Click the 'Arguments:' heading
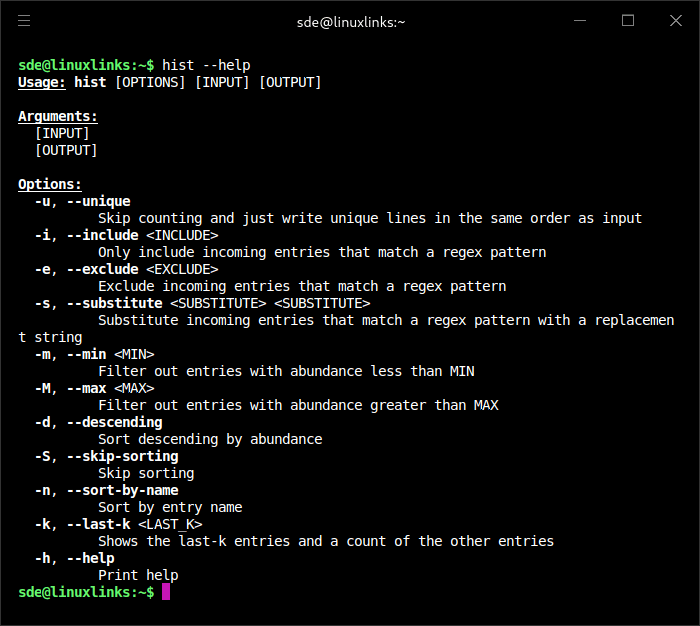The height and width of the screenshot is (626, 700). pos(58,116)
